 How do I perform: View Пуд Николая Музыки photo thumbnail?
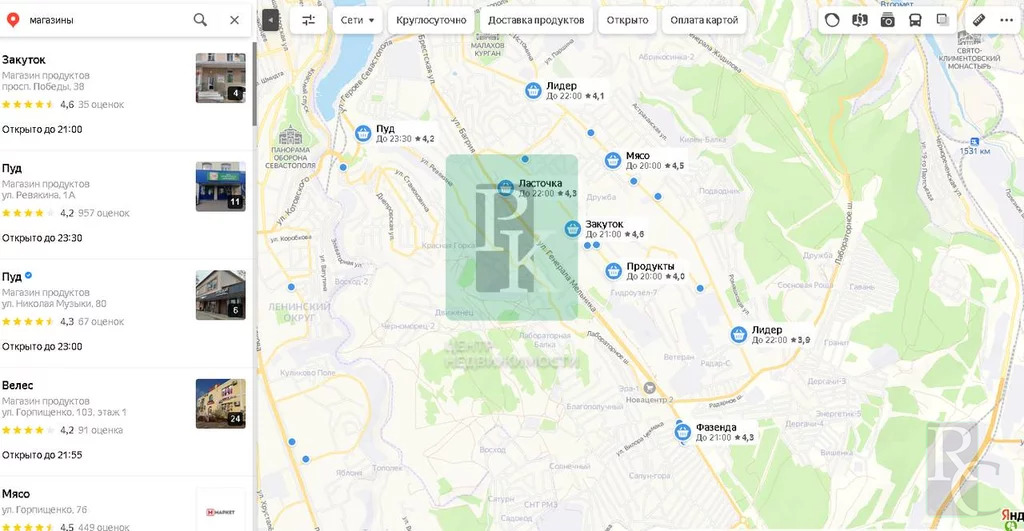pyautogui.click(x=221, y=295)
